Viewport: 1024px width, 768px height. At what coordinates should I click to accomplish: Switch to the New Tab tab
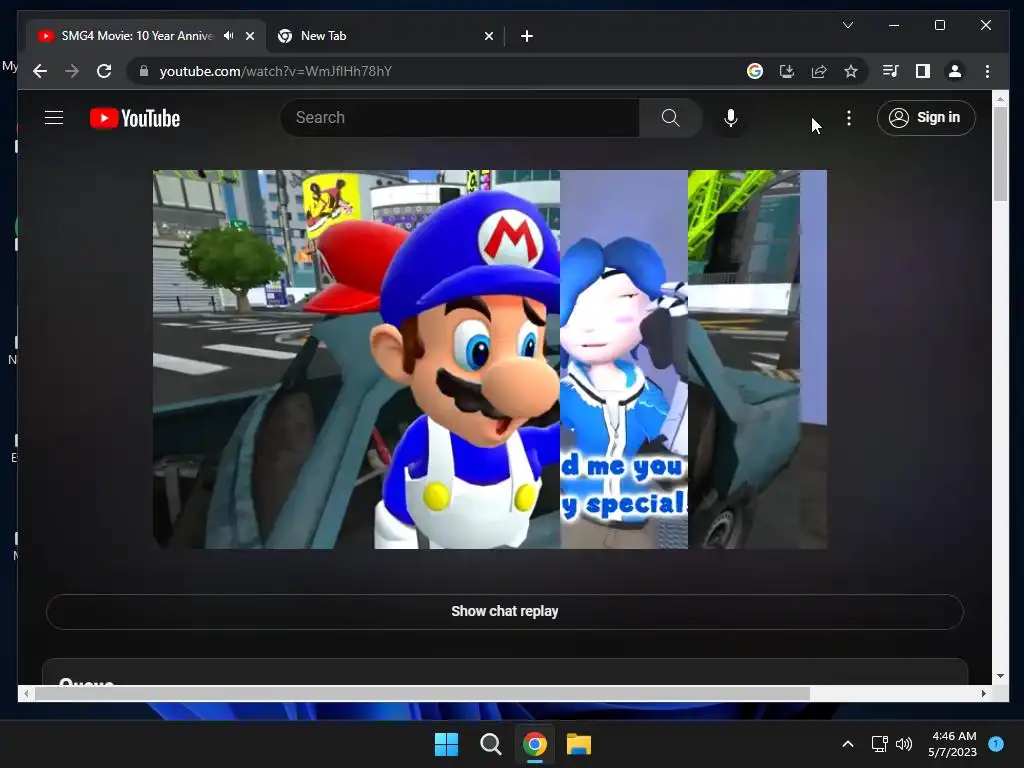point(385,36)
